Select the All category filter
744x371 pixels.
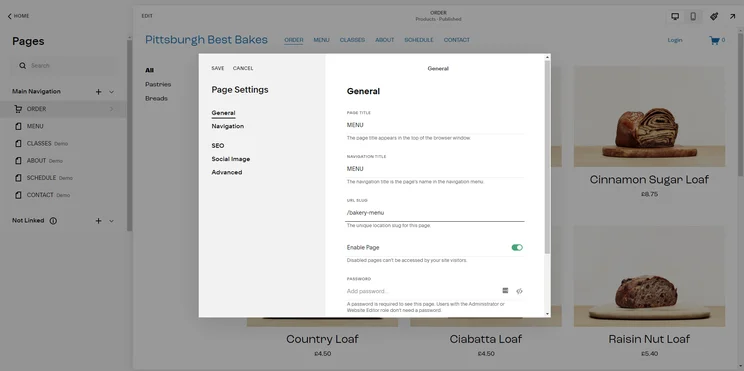[149, 70]
